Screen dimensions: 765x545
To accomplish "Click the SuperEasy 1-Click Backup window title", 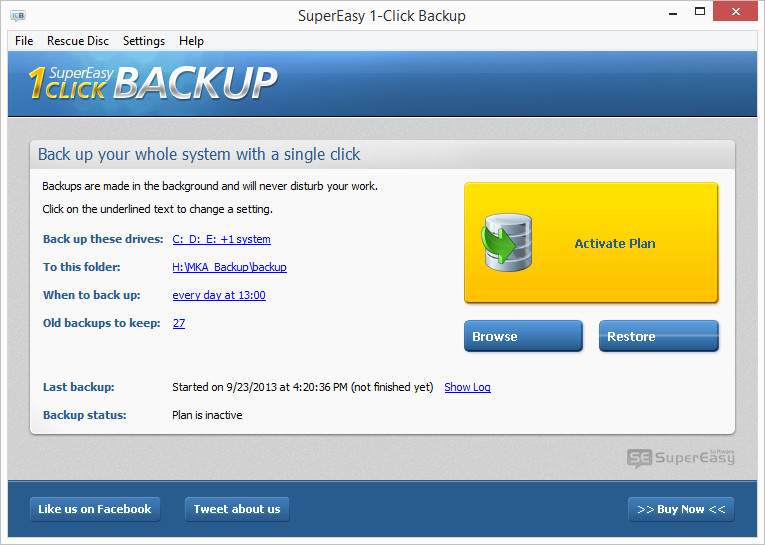I will [382, 16].
